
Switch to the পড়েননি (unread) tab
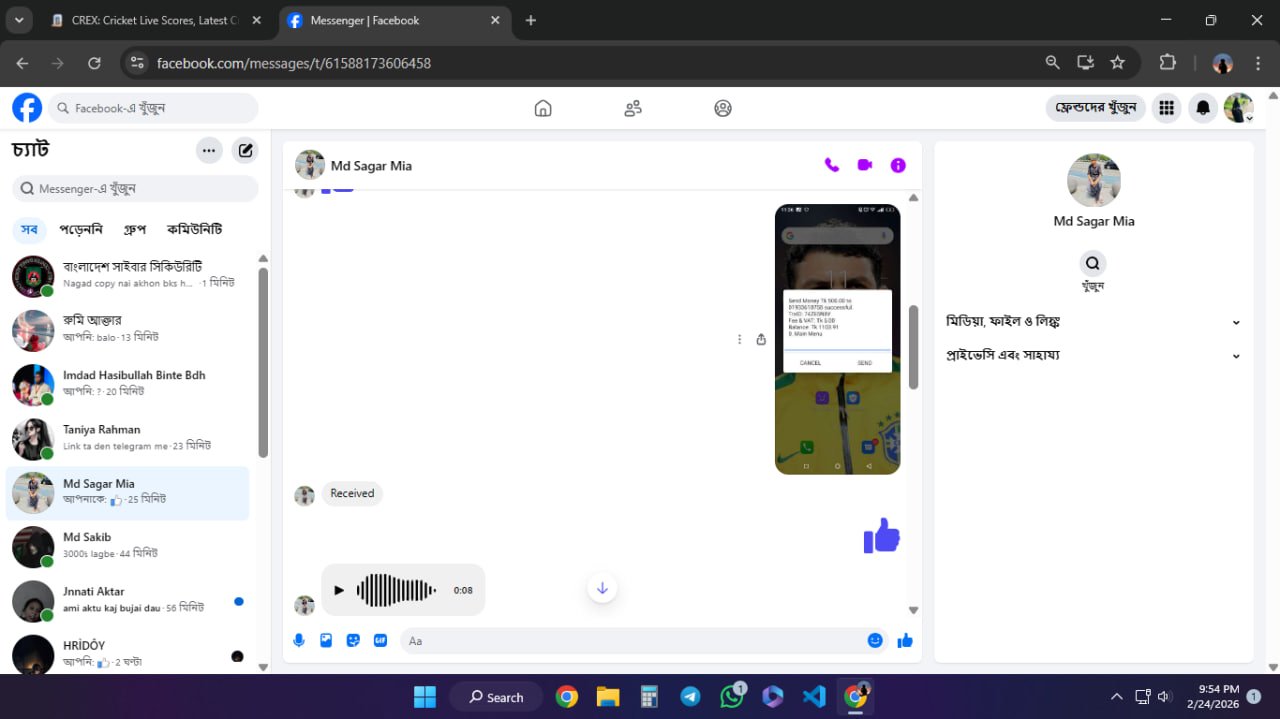click(x=81, y=229)
